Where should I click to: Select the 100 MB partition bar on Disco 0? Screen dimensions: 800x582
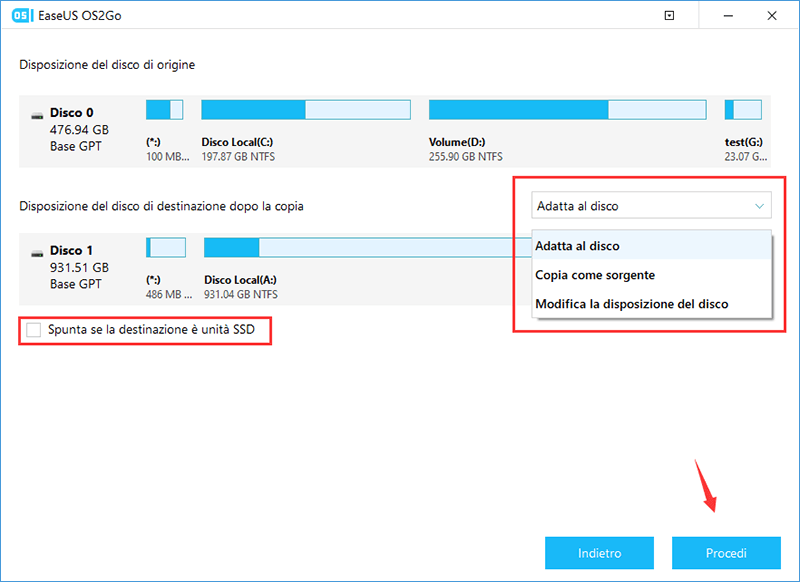164,110
